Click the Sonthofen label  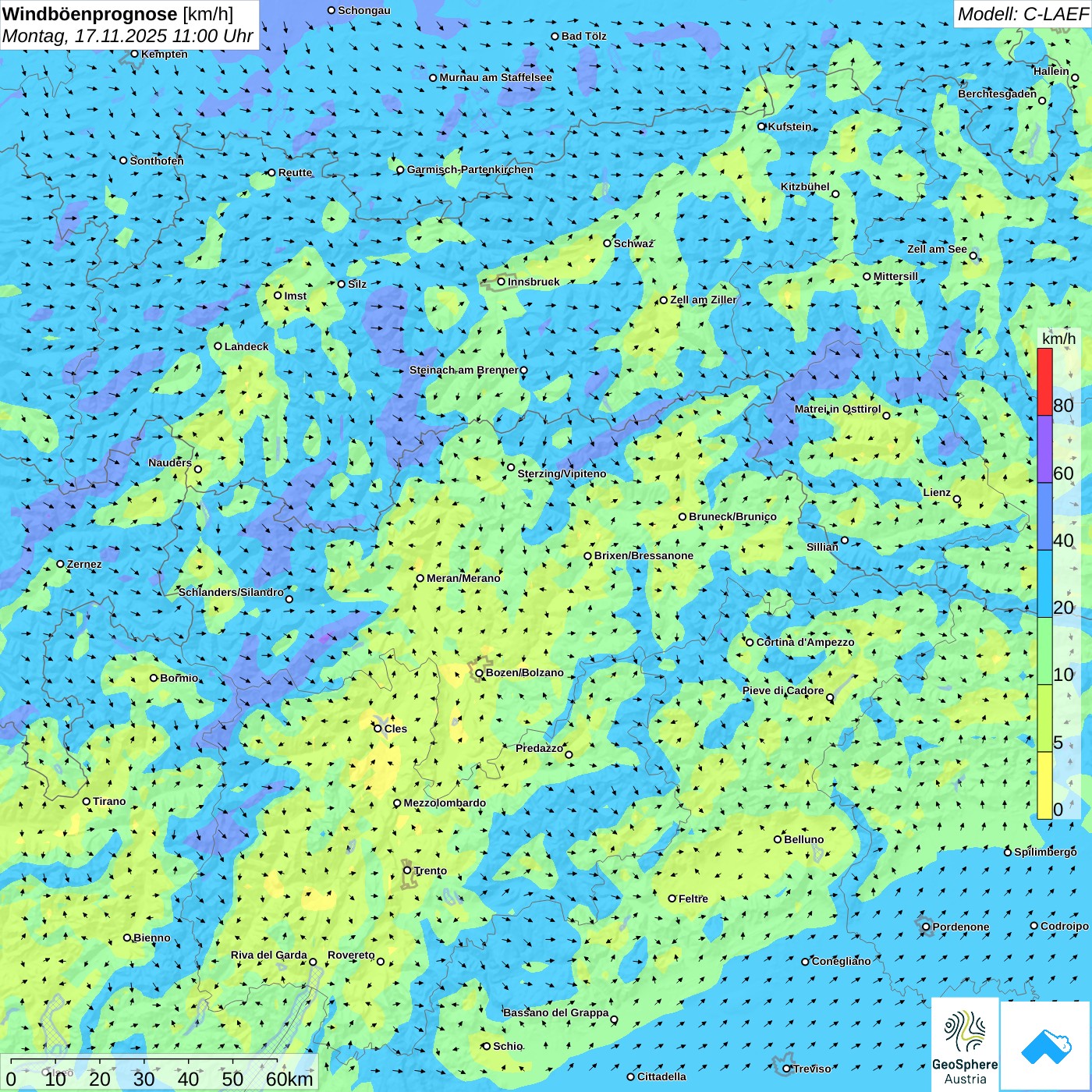click(157, 161)
